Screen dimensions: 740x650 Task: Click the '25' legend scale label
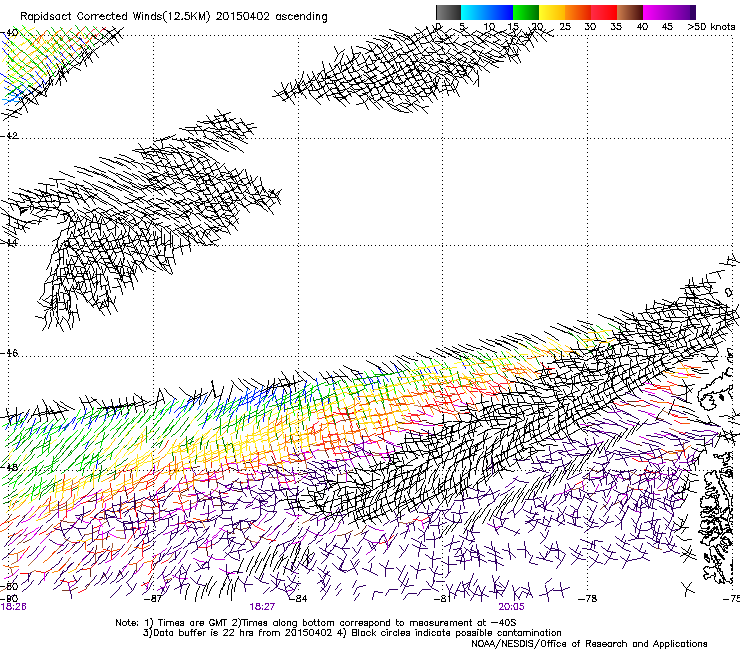click(565, 27)
